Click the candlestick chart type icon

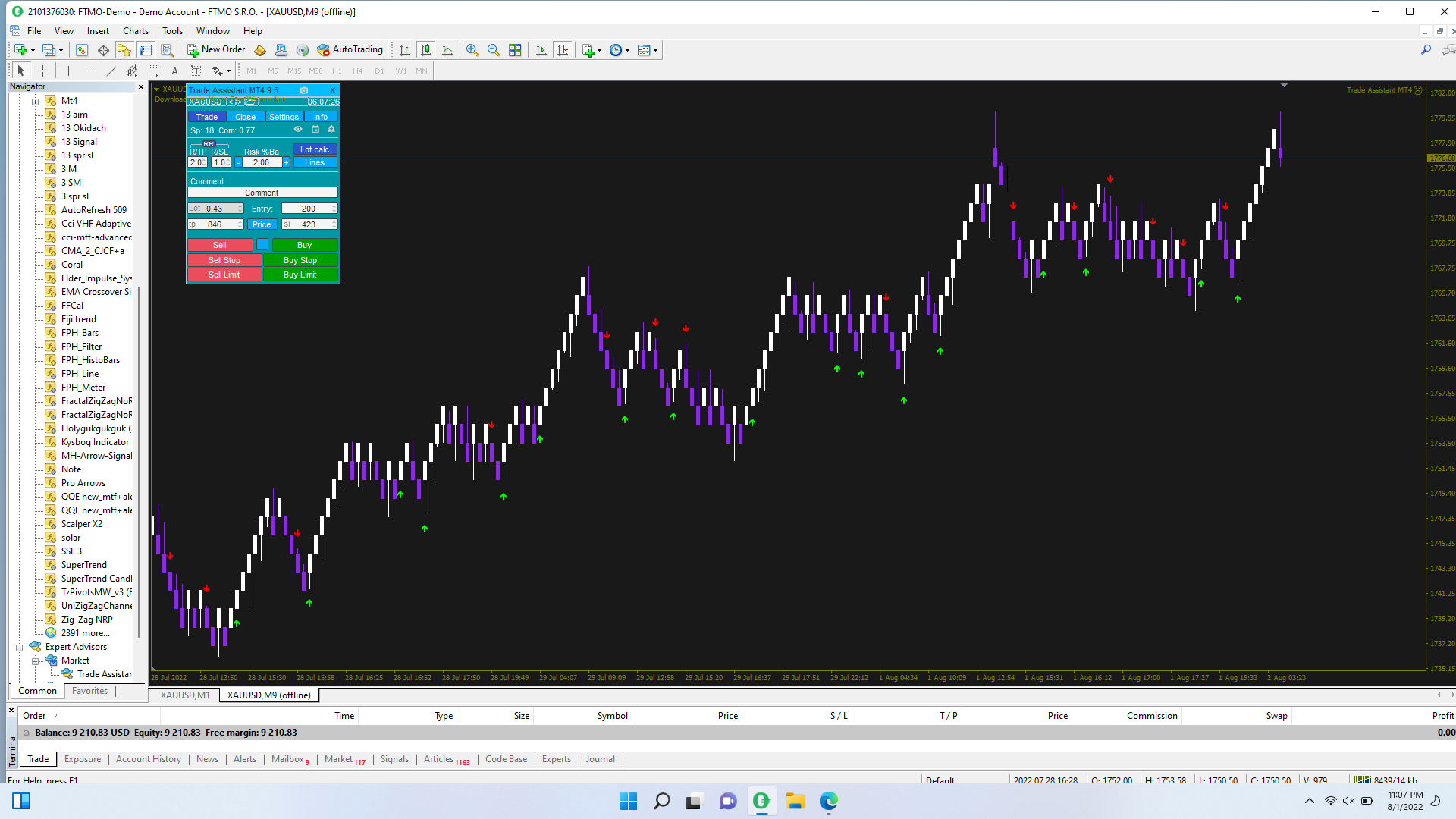pos(426,50)
